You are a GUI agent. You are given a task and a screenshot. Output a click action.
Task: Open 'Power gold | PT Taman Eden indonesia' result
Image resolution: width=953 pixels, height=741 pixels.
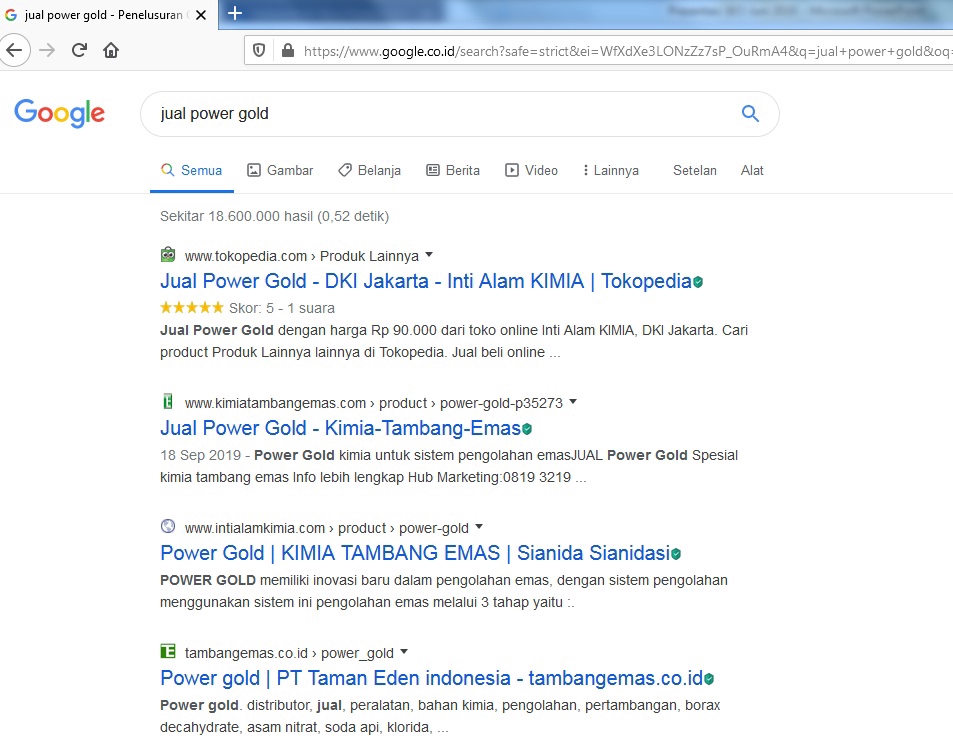pyautogui.click(x=432, y=678)
